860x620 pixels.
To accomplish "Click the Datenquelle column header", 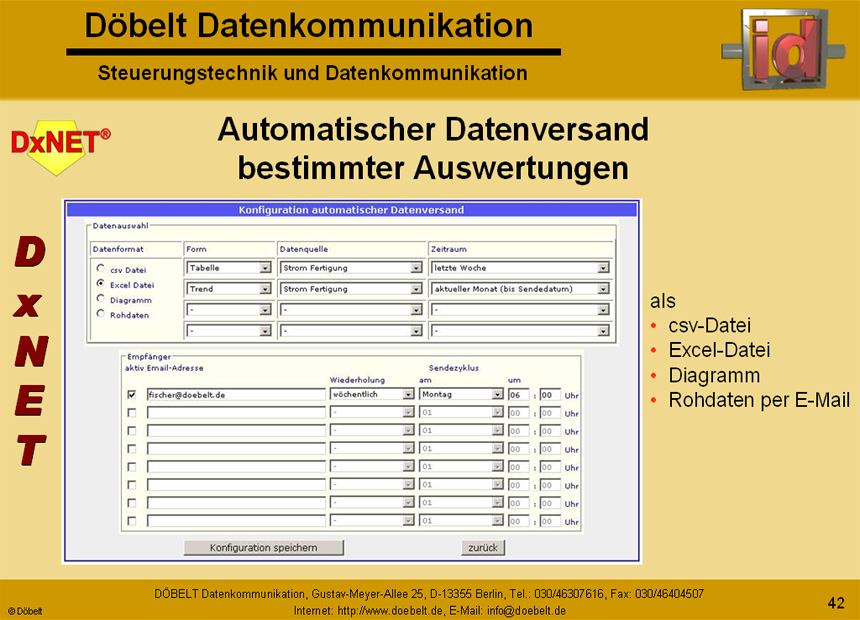I will pos(304,249).
